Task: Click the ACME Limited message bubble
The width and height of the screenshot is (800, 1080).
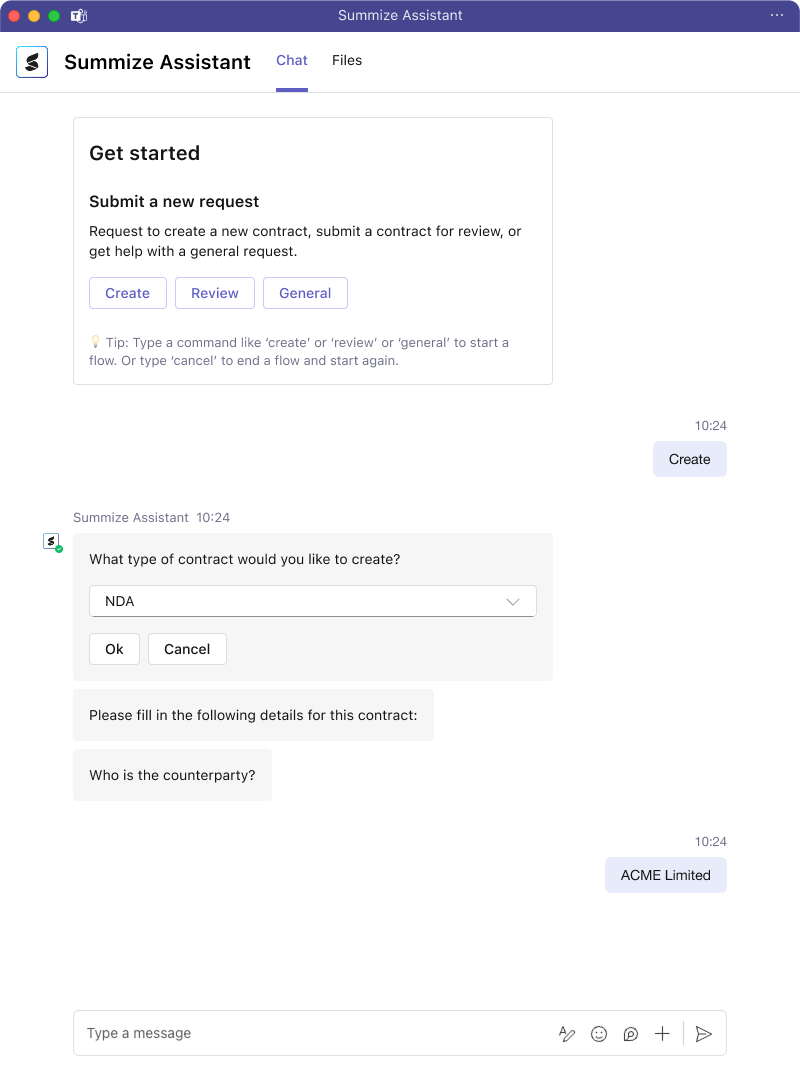Action: pos(665,875)
